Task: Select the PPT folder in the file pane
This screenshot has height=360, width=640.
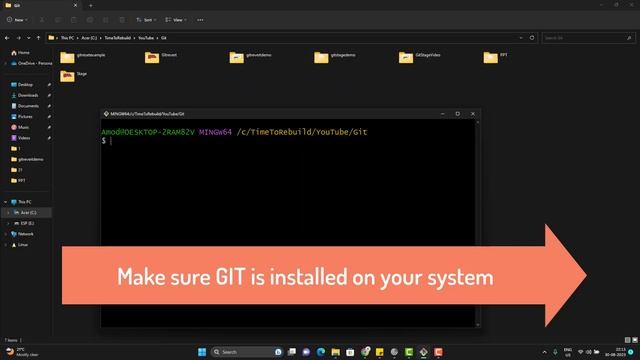Action: click(496, 57)
